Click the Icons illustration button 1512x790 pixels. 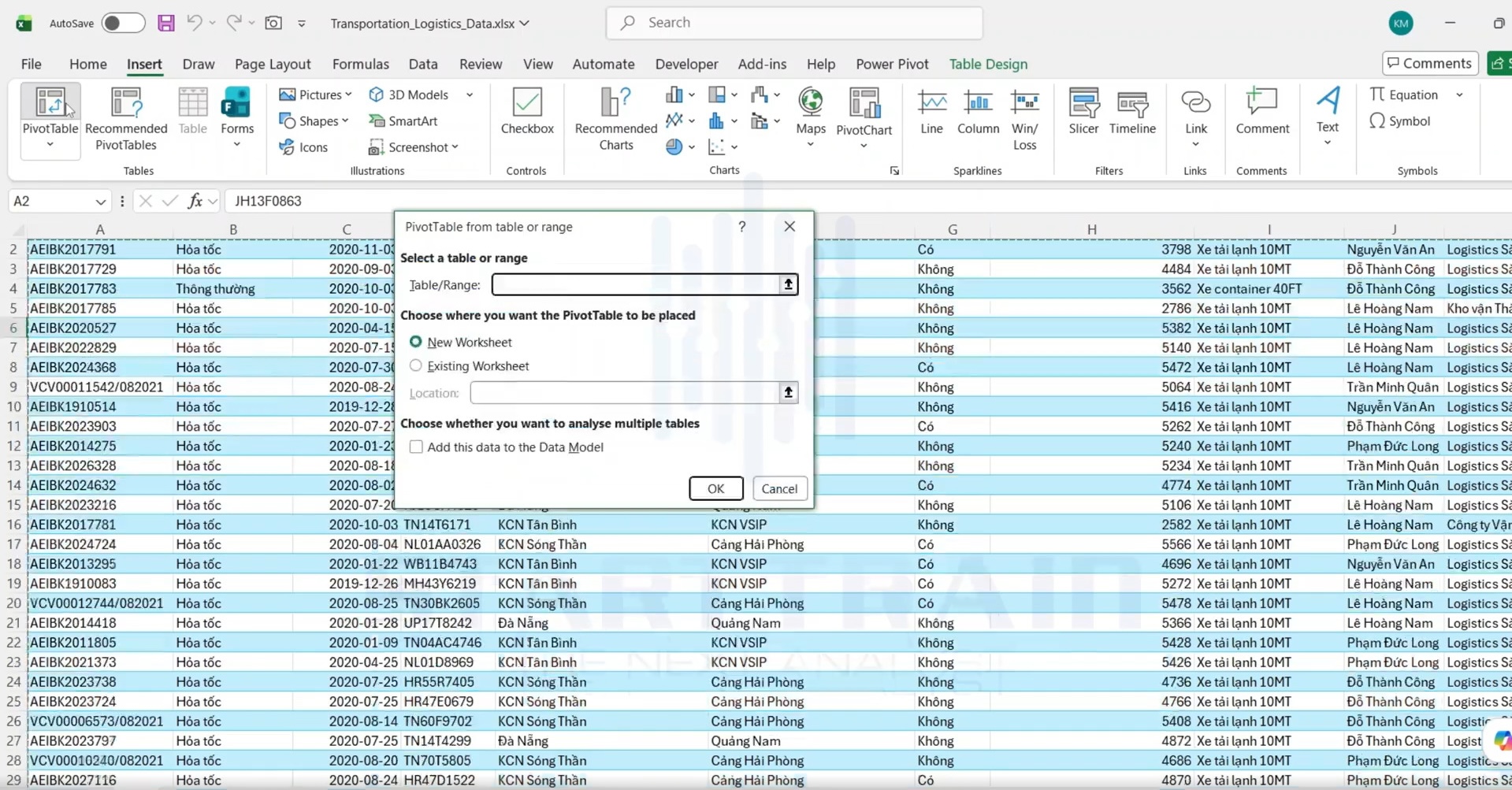click(x=304, y=147)
